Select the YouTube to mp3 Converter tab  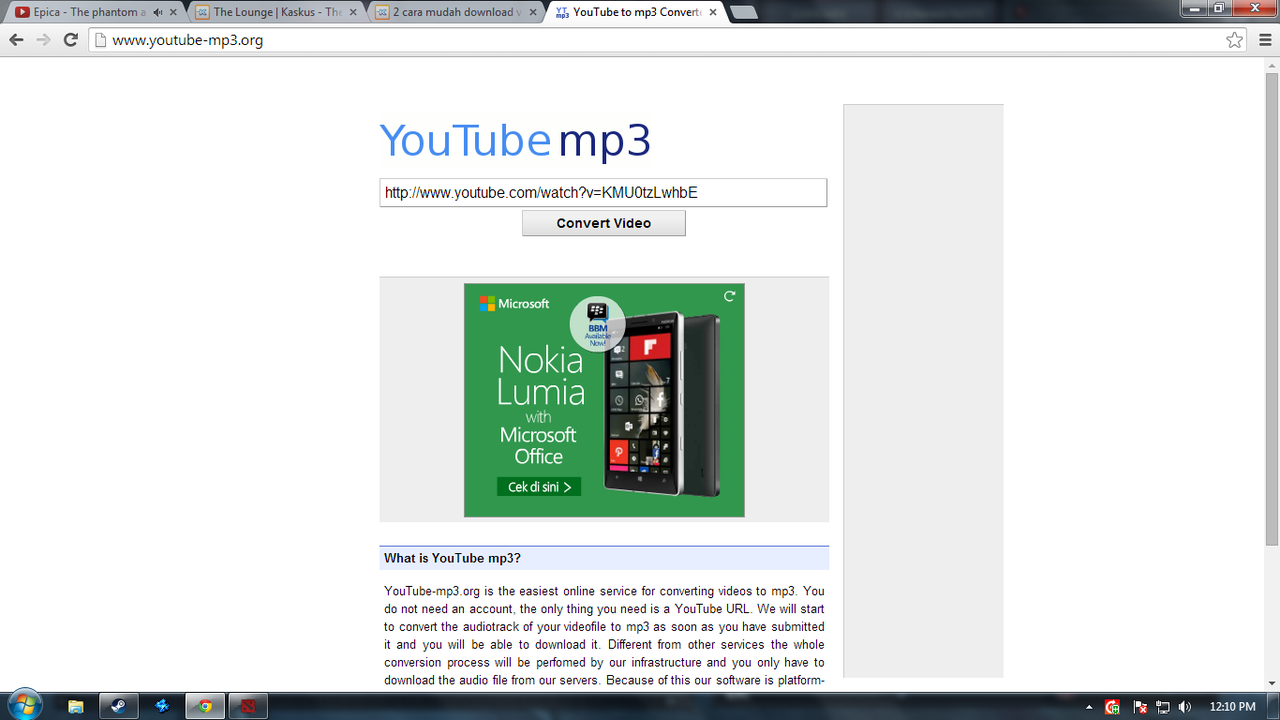[636, 13]
